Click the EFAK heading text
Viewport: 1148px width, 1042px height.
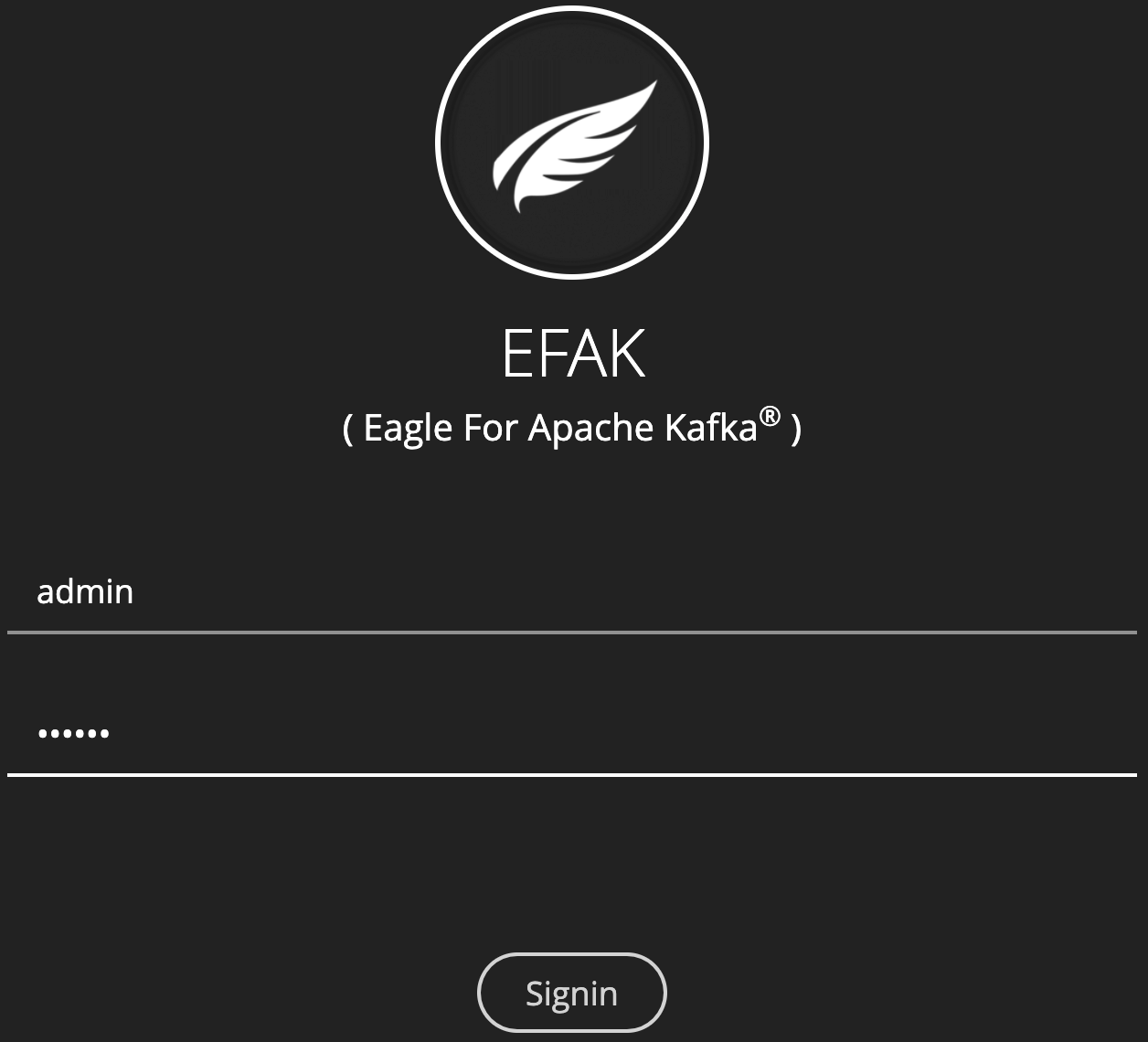(x=573, y=354)
